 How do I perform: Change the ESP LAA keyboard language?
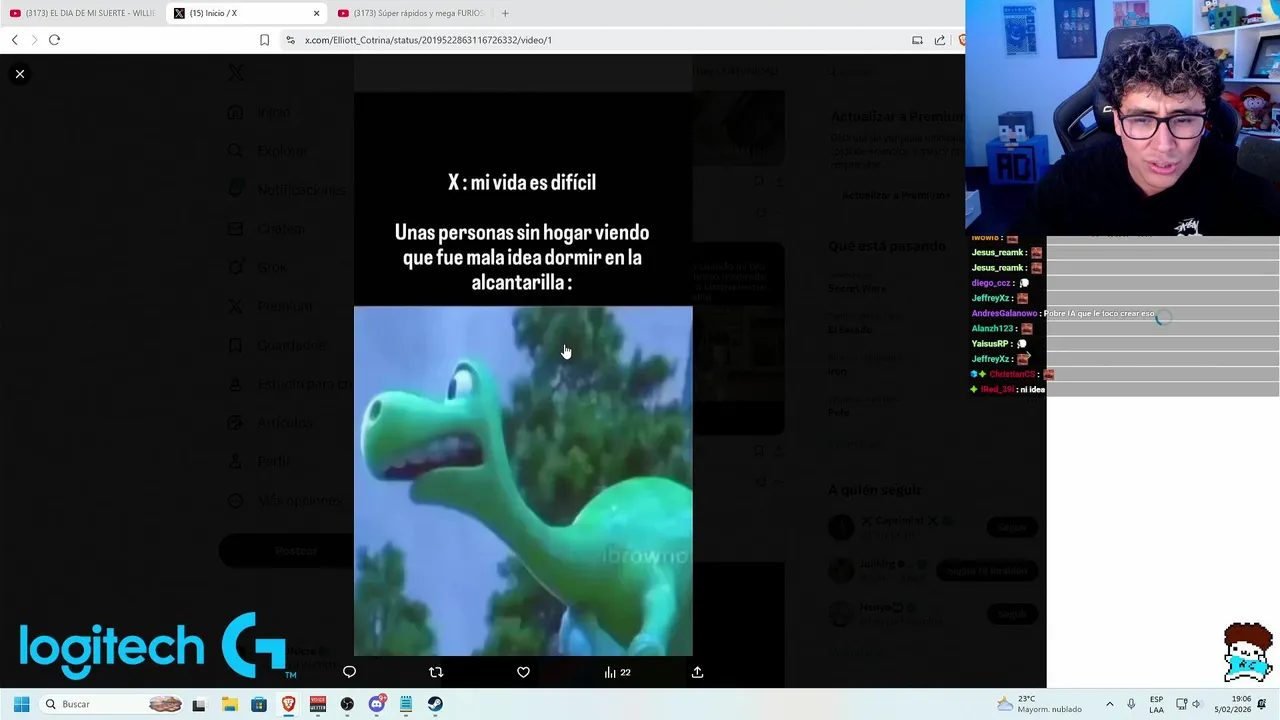[1156, 704]
